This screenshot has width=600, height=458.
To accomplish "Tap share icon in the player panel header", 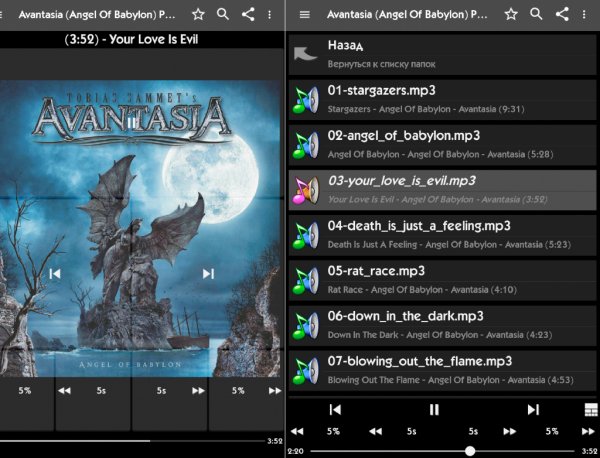I will click(248, 15).
